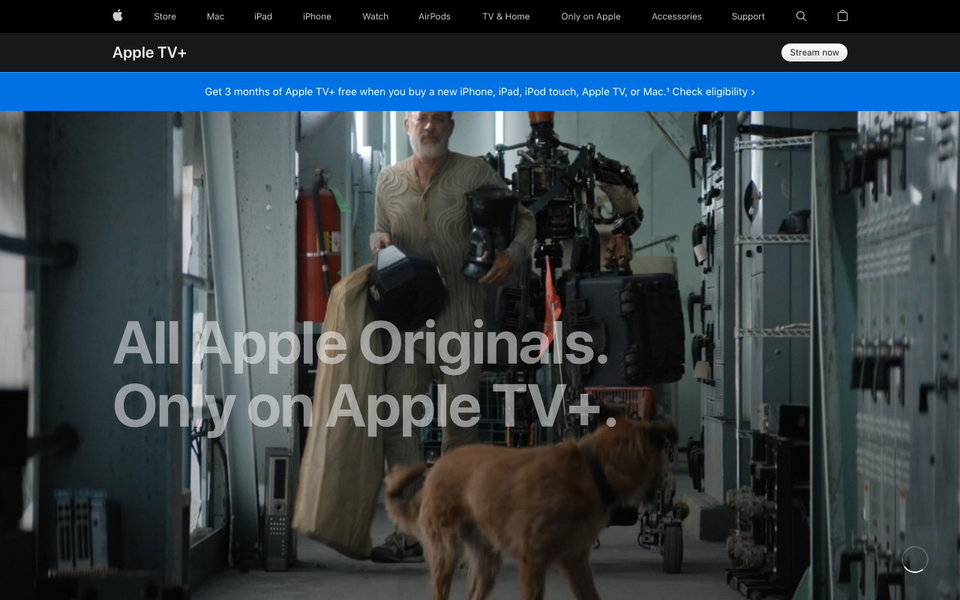Open the Support page link

[x=748, y=17]
